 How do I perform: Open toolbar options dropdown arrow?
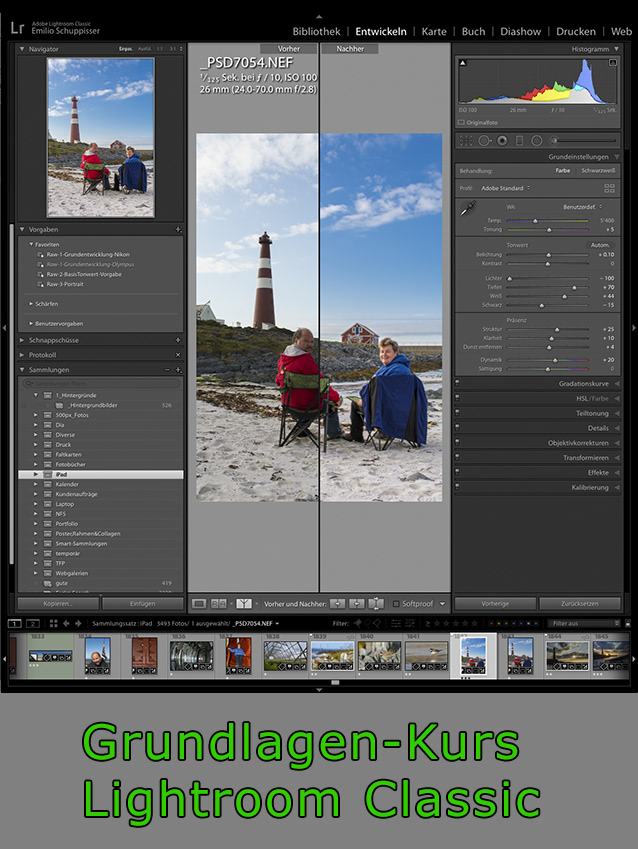(442, 604)
